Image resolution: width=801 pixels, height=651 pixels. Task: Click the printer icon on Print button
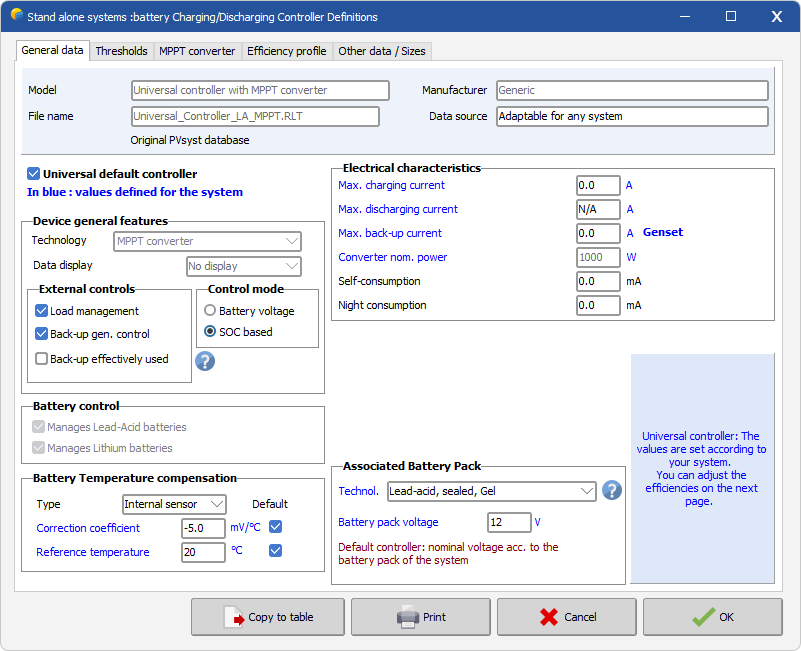pyautogui.click(x=408, y=617)
